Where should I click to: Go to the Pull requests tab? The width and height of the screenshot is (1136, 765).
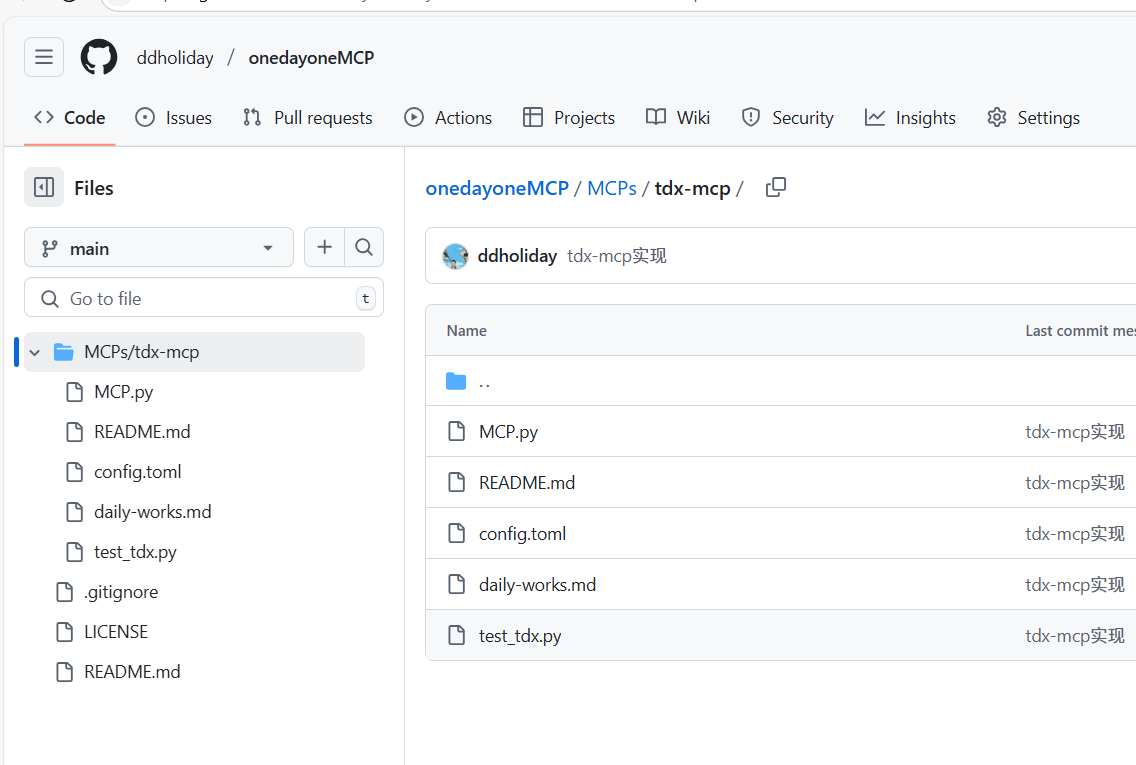tap(307, 117)
